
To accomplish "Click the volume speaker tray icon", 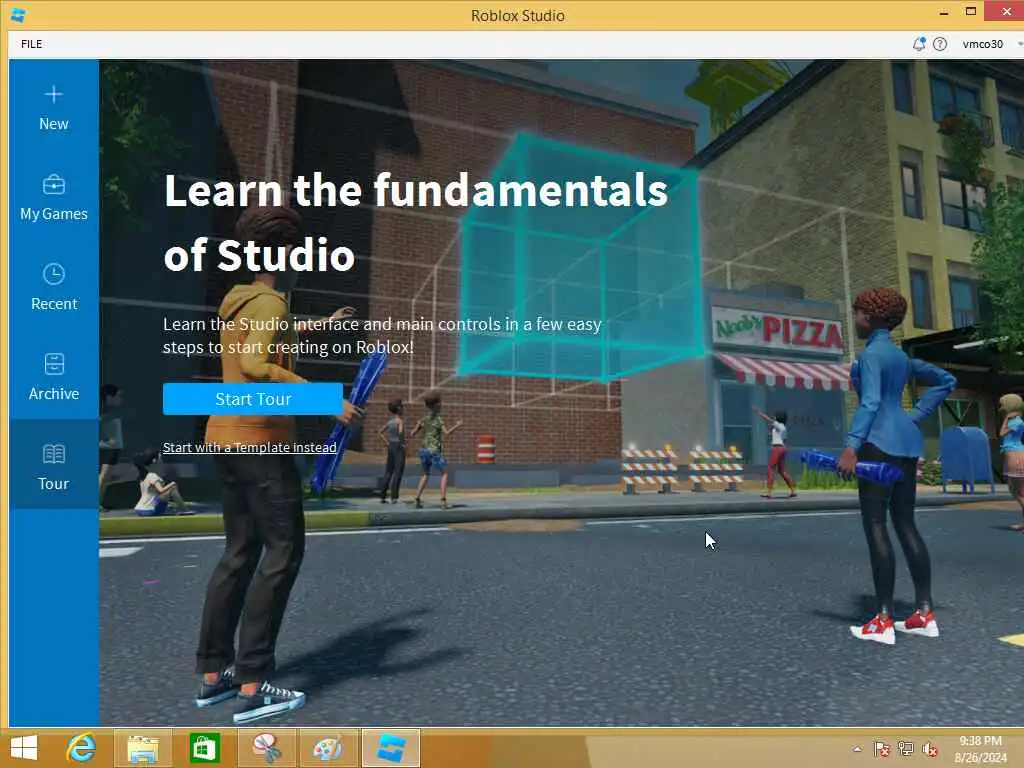I will (929, 749).
